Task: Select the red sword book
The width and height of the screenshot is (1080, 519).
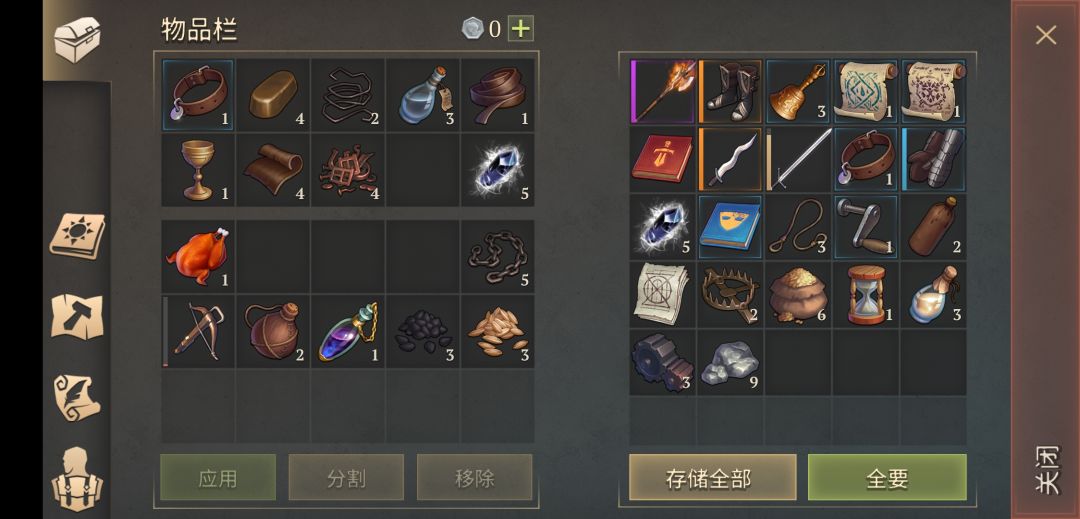Action: point(663,159)
